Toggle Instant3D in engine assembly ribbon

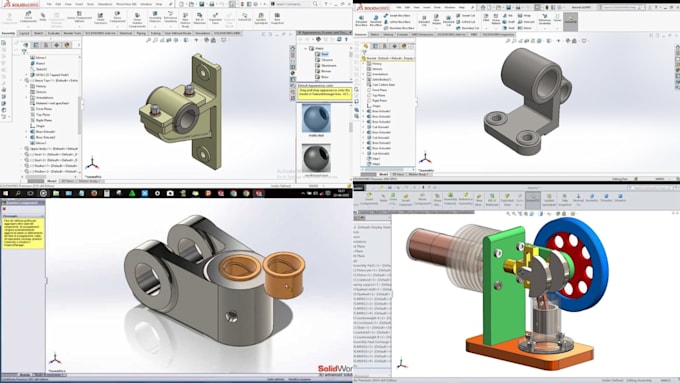tap(533, 200)
